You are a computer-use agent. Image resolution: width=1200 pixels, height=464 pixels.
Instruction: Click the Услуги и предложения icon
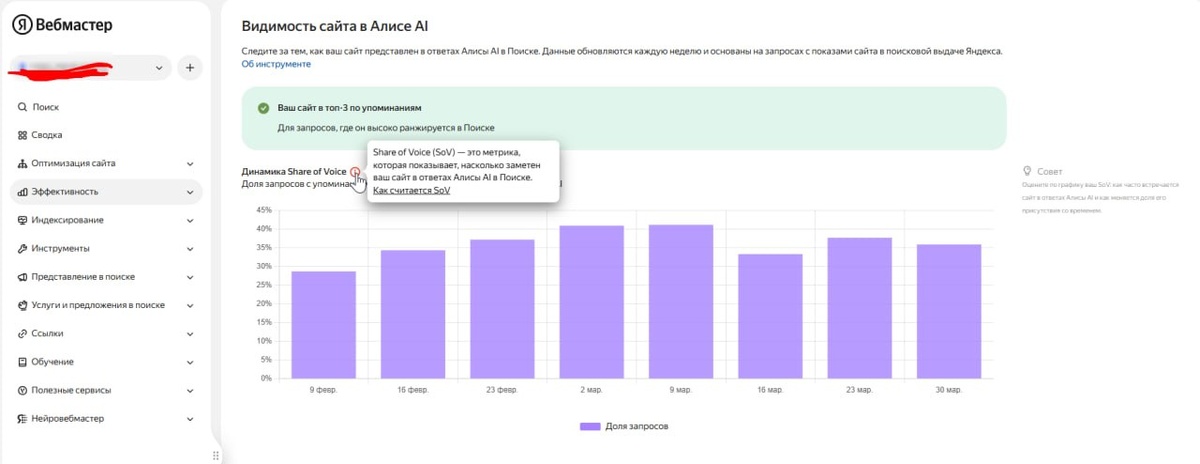(22, 305)
